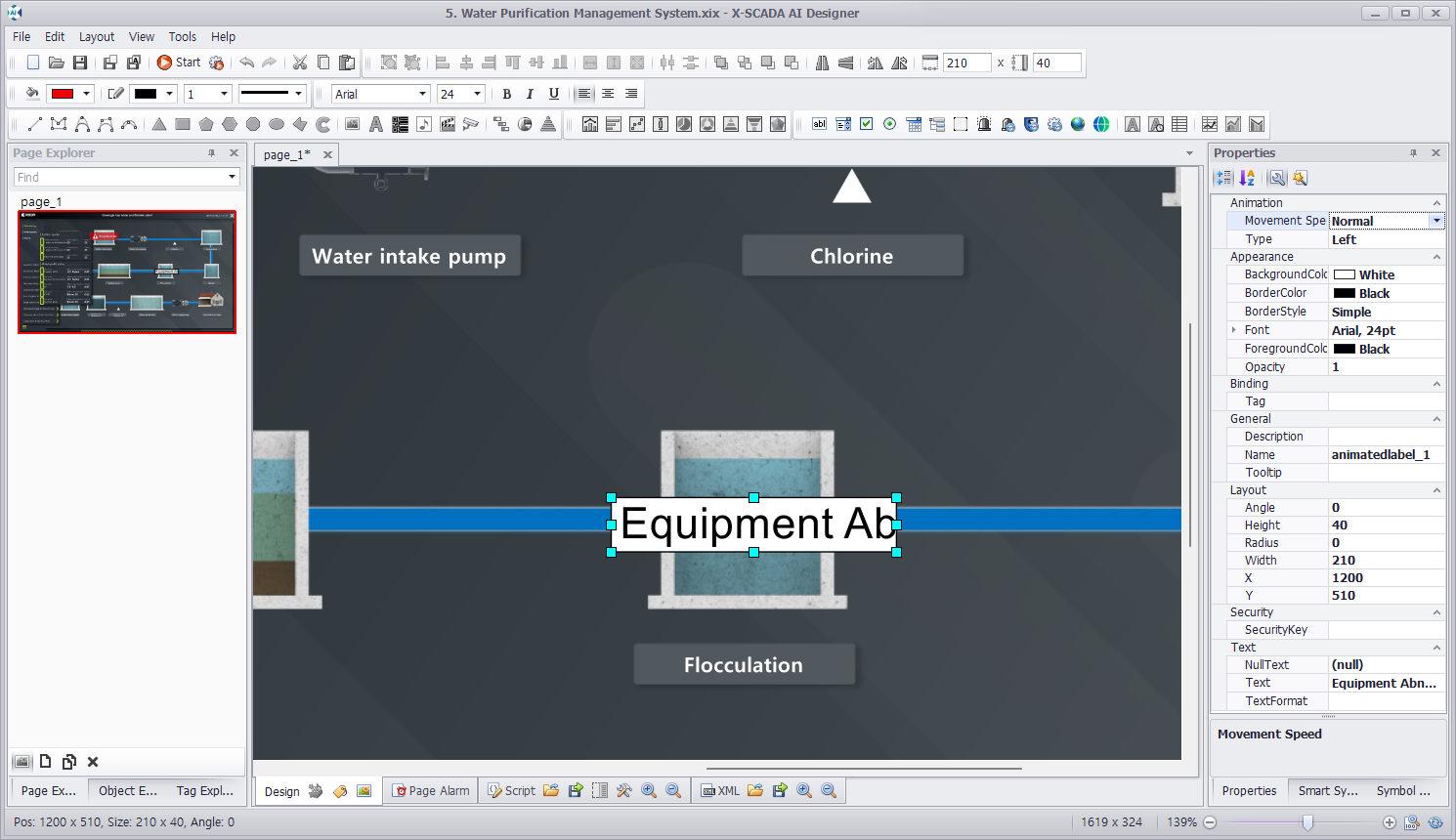
Task: Open the font size 24 dropdown
Action: [x=477, y=94]
